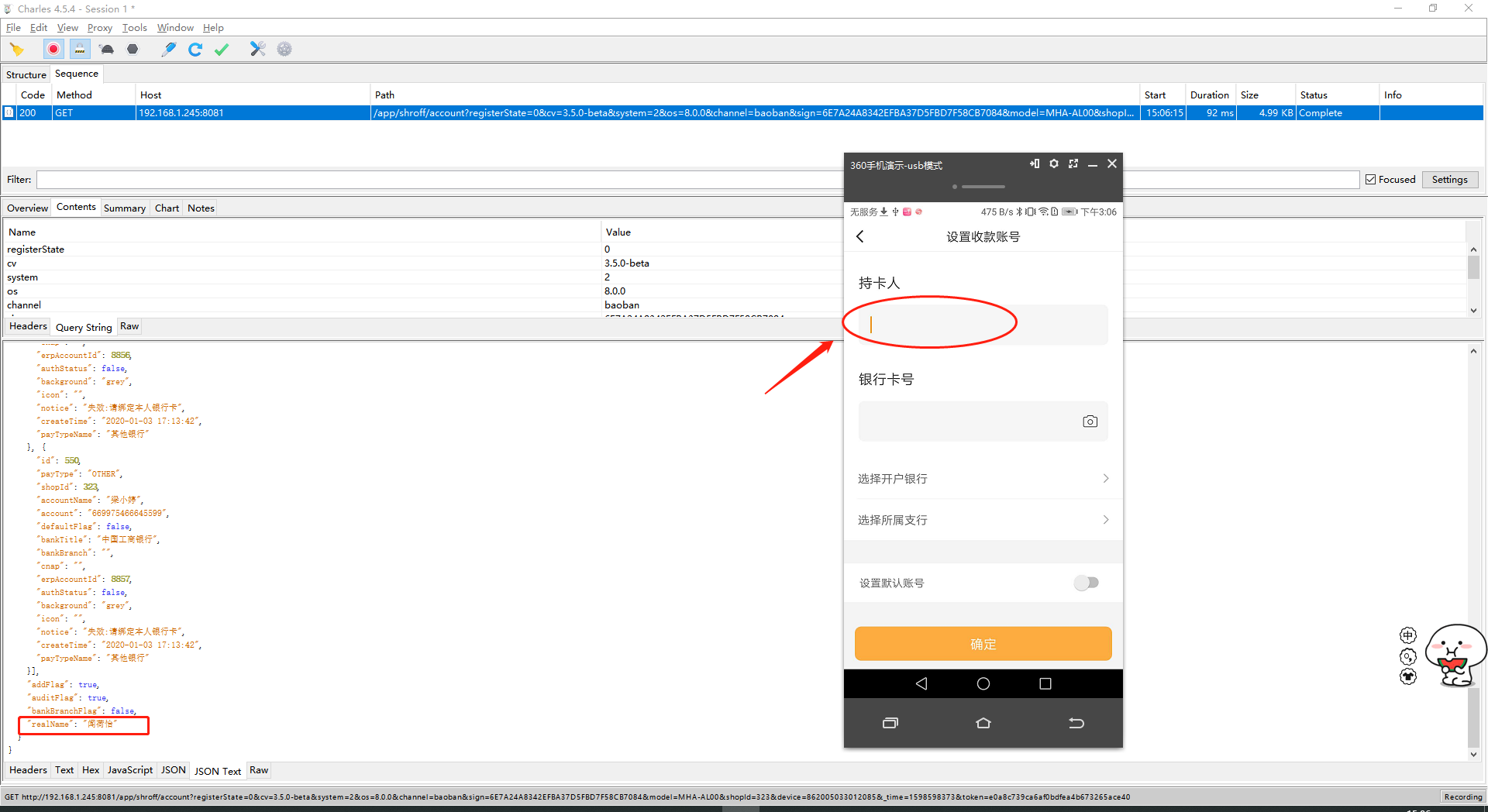Viewport: 1488px width, 812px height.
Task: Click the query parameters scrollbar down arrow
Action: coord(1473,310)
